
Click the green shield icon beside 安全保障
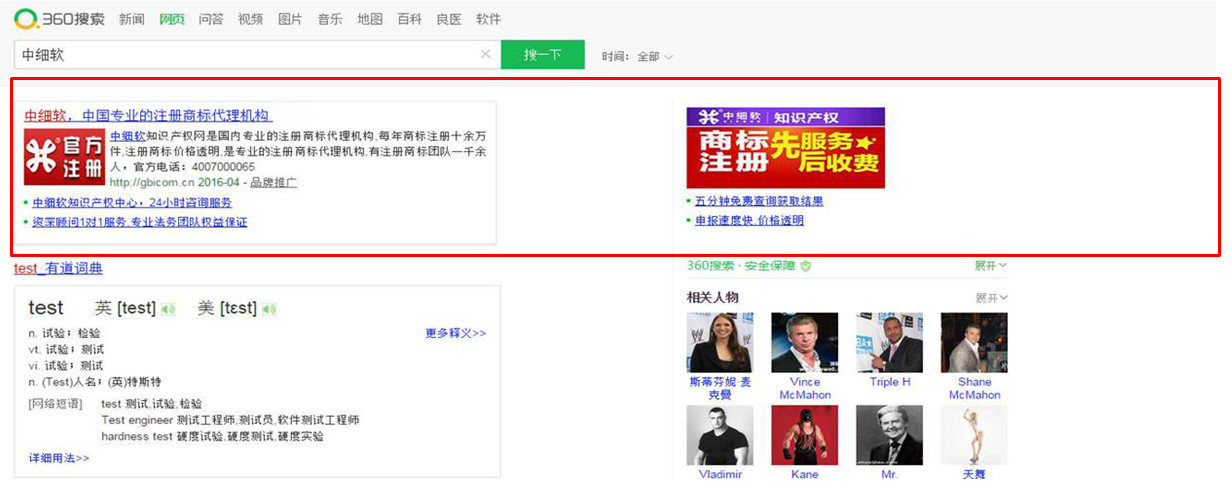806,266
